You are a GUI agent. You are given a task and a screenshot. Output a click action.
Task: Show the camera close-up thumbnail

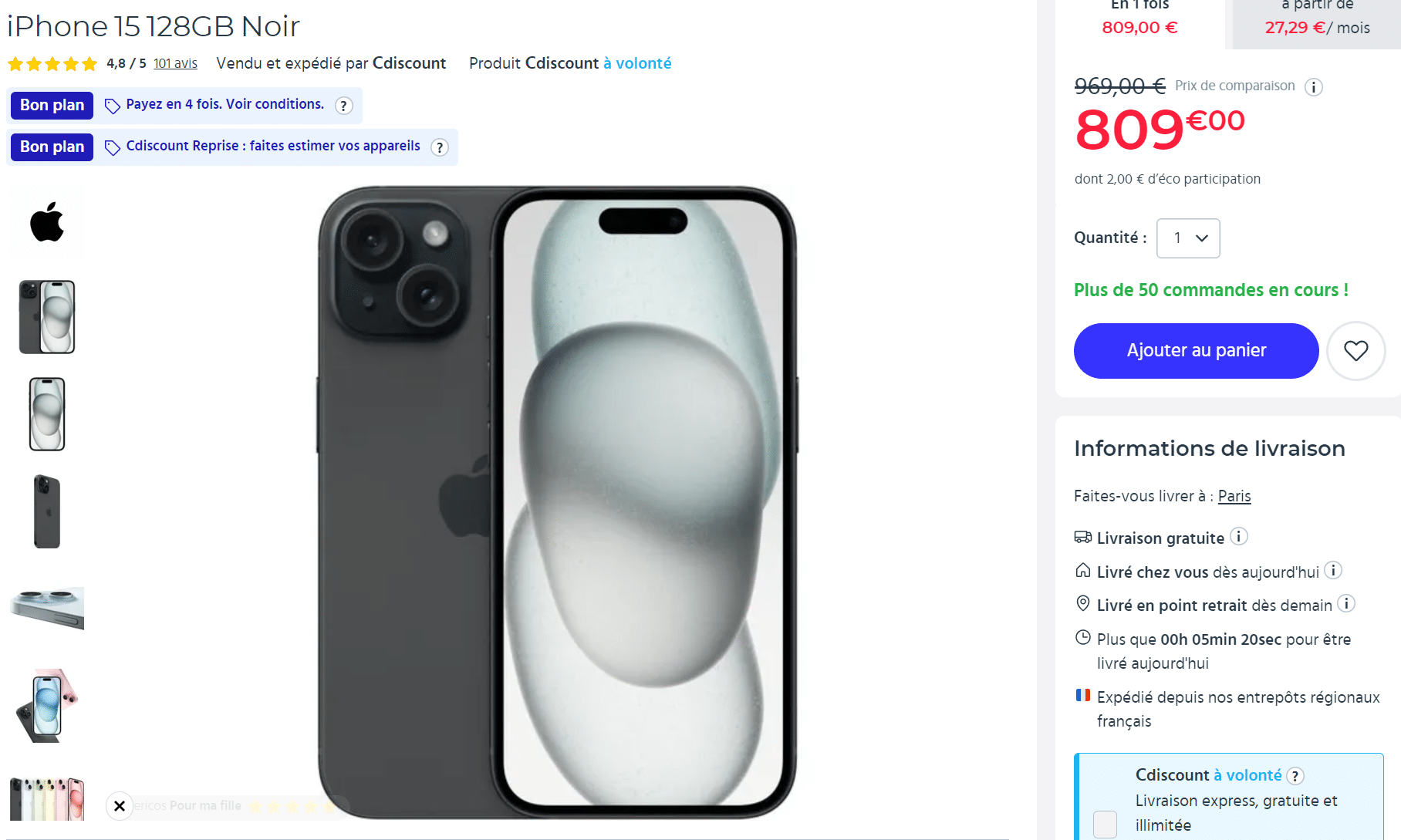[47, 609]
